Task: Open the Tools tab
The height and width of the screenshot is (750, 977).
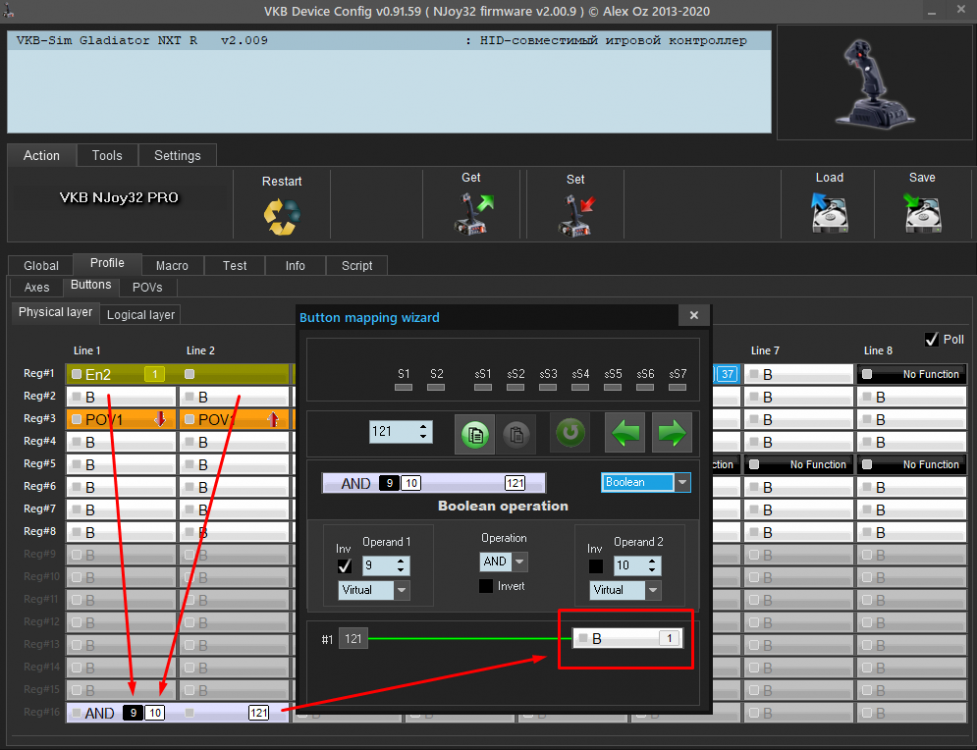Action: coord(107,156)
